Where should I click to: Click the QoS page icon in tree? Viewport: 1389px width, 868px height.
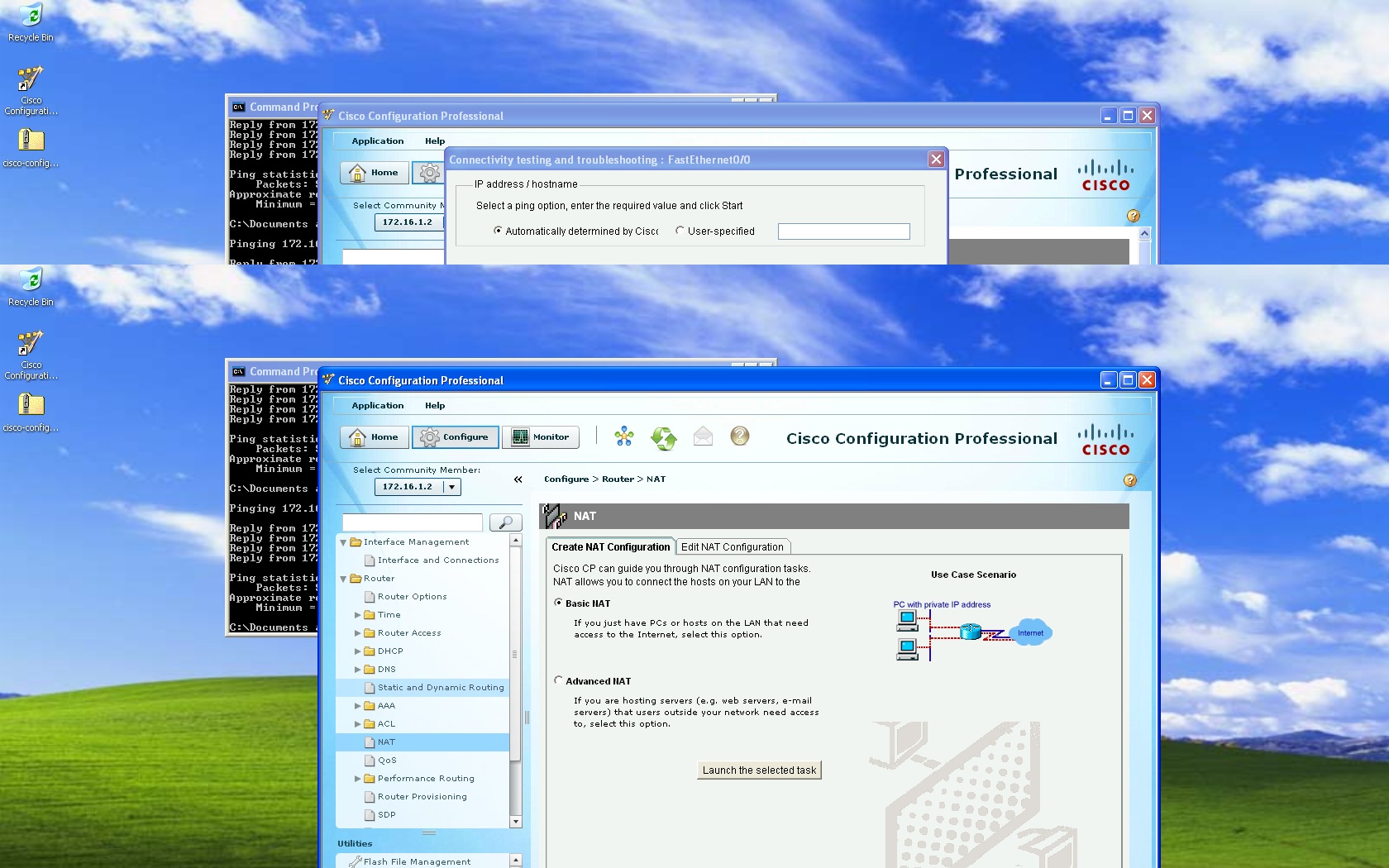(370, 761)
